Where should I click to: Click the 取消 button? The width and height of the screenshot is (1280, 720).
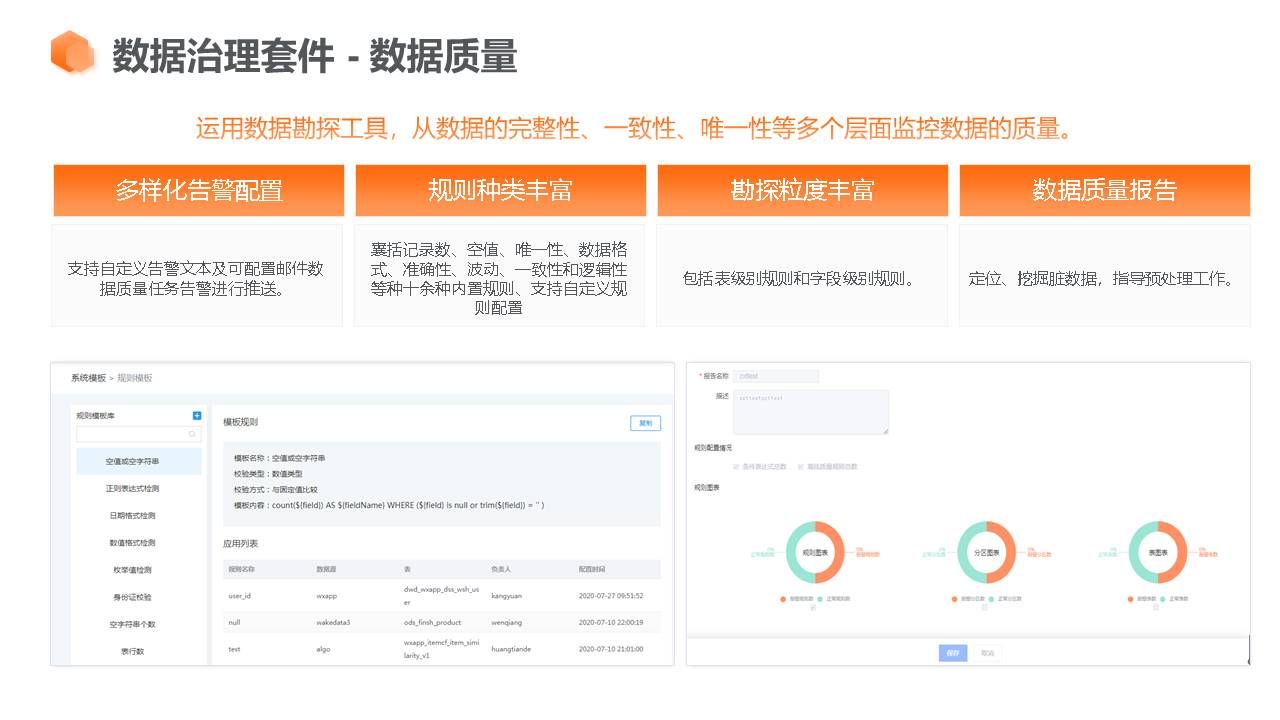pyautogui.click(x=988, y=653)
